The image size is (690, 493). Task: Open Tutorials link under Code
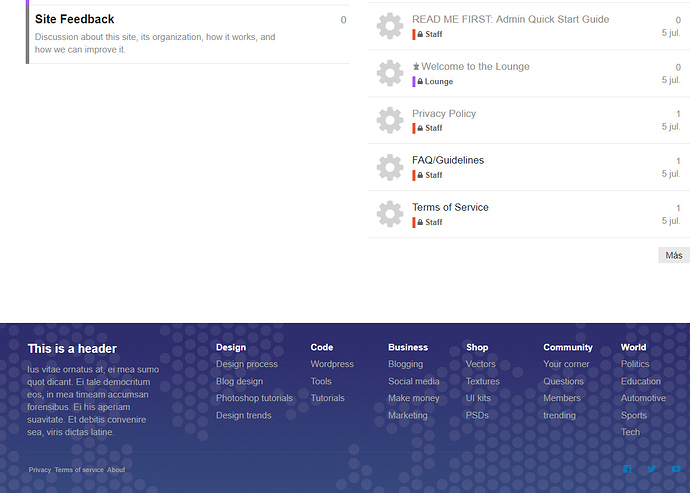[327, 398]
